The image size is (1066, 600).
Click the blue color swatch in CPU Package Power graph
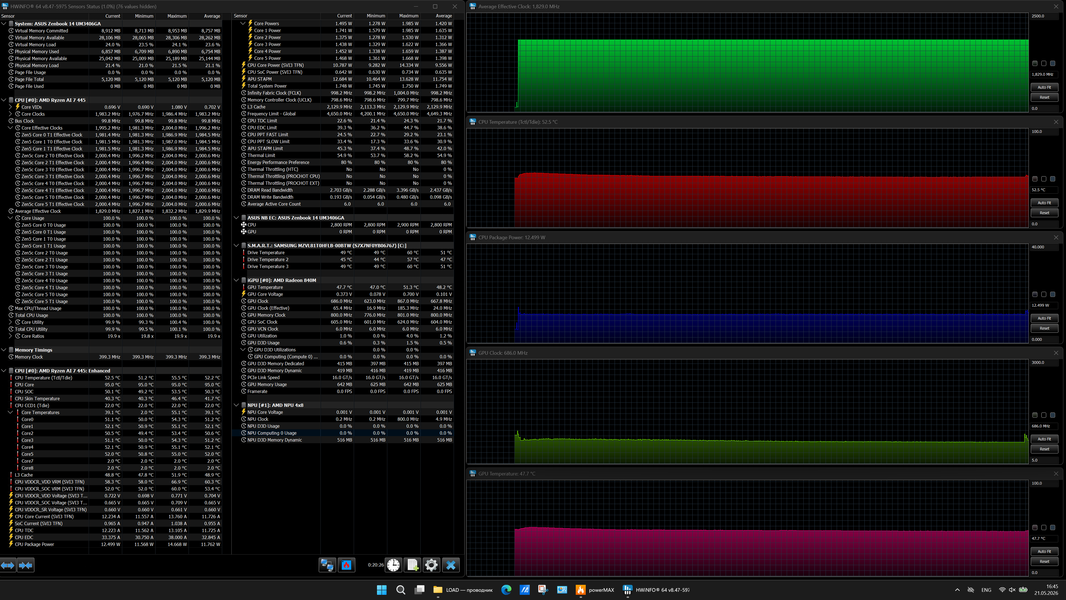point(1052,294)
